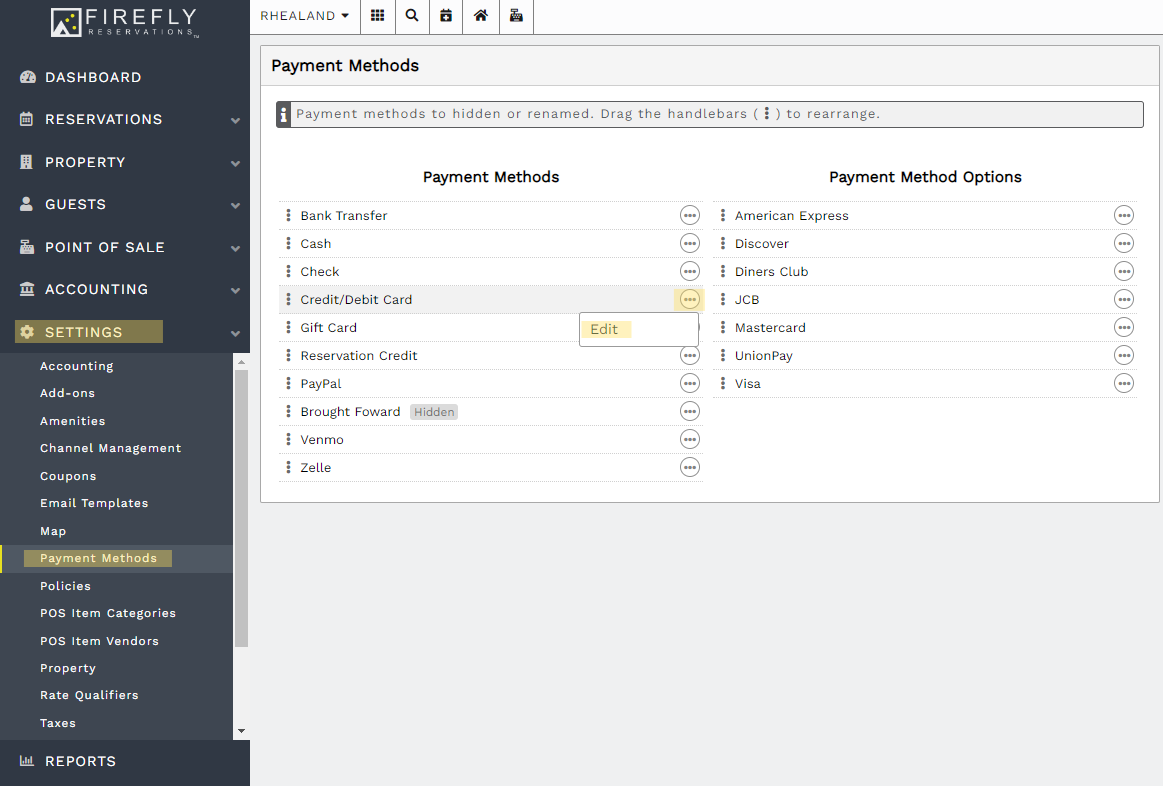Click the home icon in the toolbar
The width and height of the screenshot is (1163, 786).
(480, 16)
